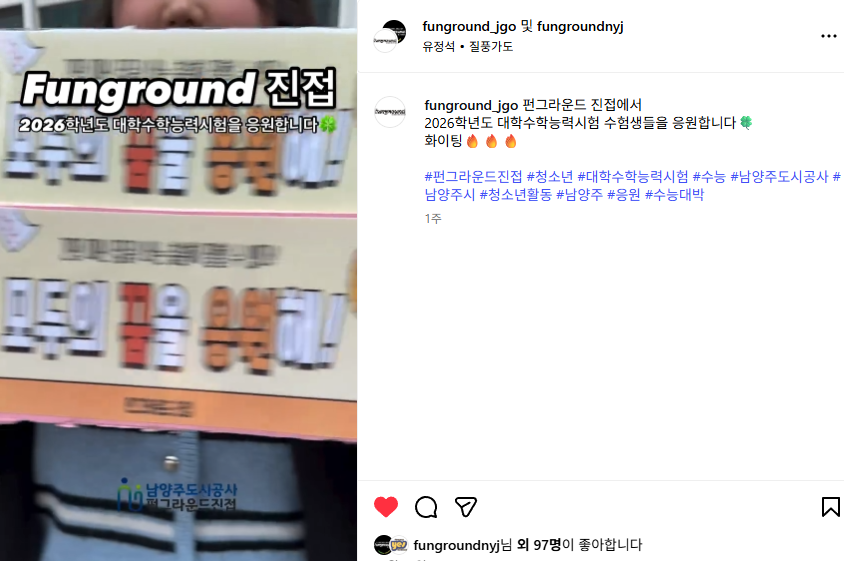Open fungground_jgo username in post header
844x561 pixels.
pyautogui.click(x=469, y=26)
